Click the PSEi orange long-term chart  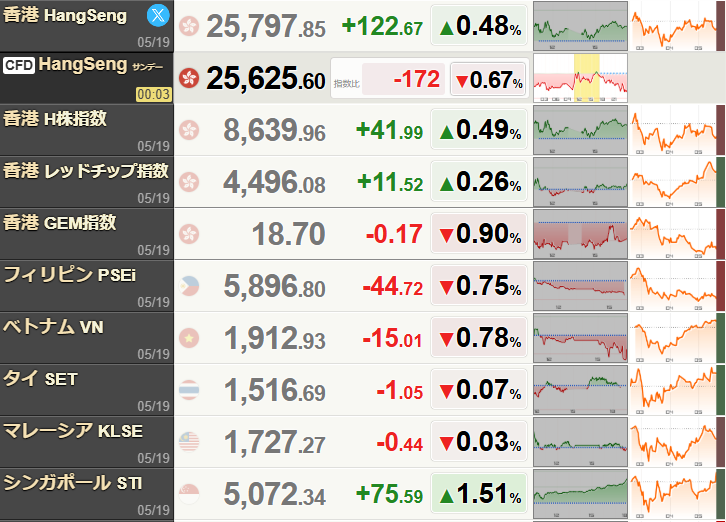pos(674,286)
